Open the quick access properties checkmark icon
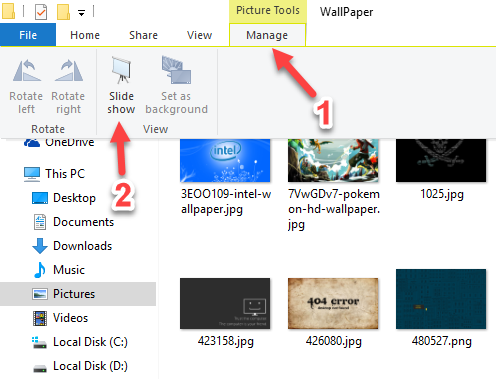 (x=41, y=12)
